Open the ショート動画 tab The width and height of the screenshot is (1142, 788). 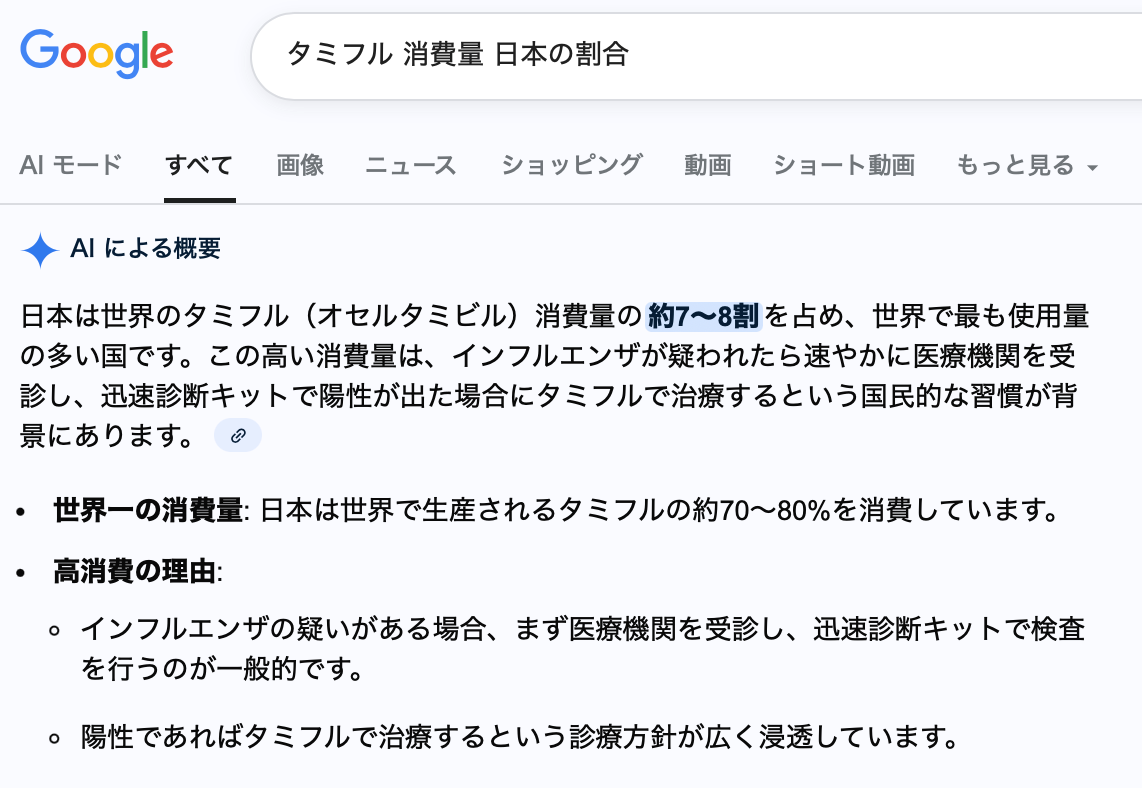[843, 165]
